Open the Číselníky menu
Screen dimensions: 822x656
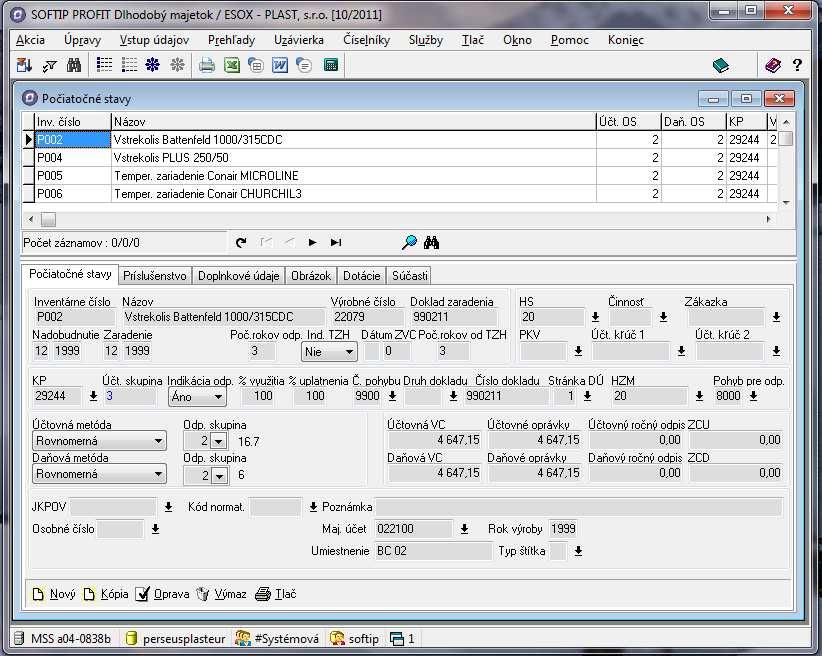click(x=366, y=40)
